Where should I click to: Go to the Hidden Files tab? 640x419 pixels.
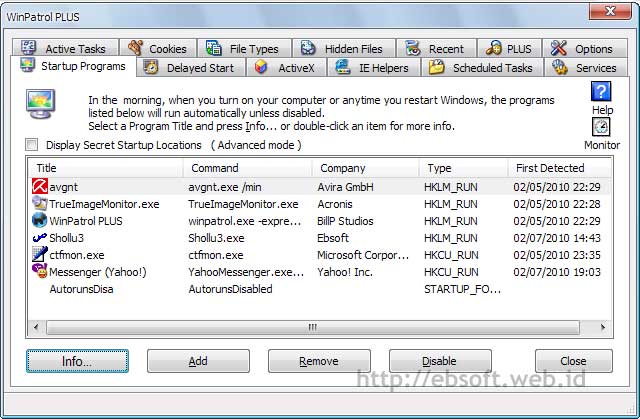344,48
